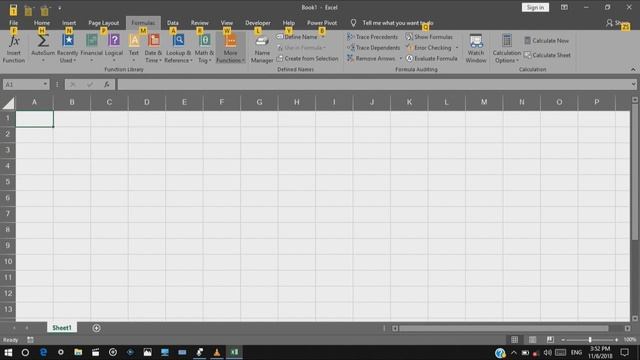Open Recently Used functions

click(x=67, y=48)
